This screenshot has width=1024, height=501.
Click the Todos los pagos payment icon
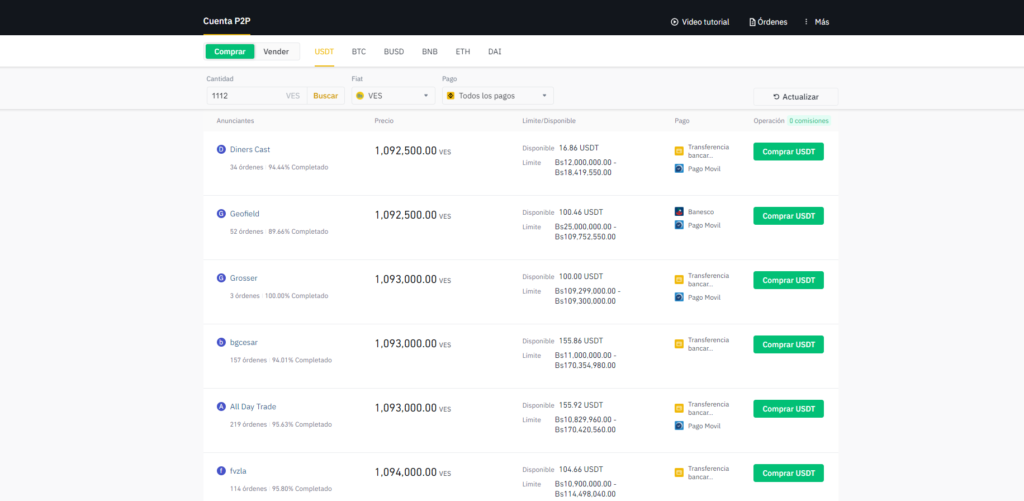tap(450, 95)
